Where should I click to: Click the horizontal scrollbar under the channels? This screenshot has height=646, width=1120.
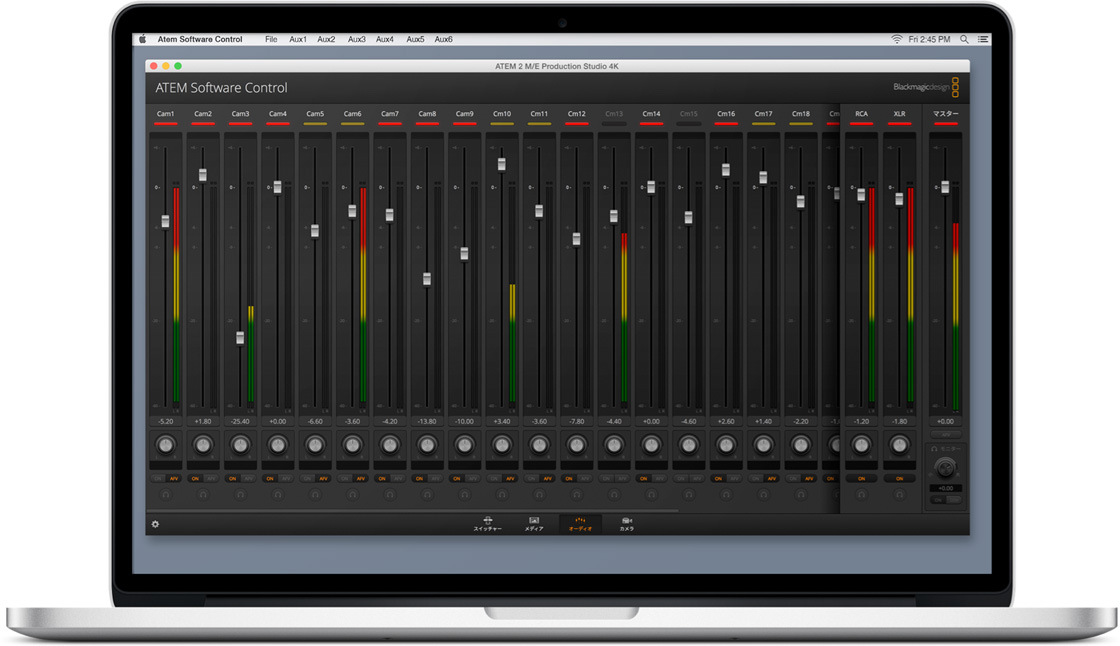(414, 511)
